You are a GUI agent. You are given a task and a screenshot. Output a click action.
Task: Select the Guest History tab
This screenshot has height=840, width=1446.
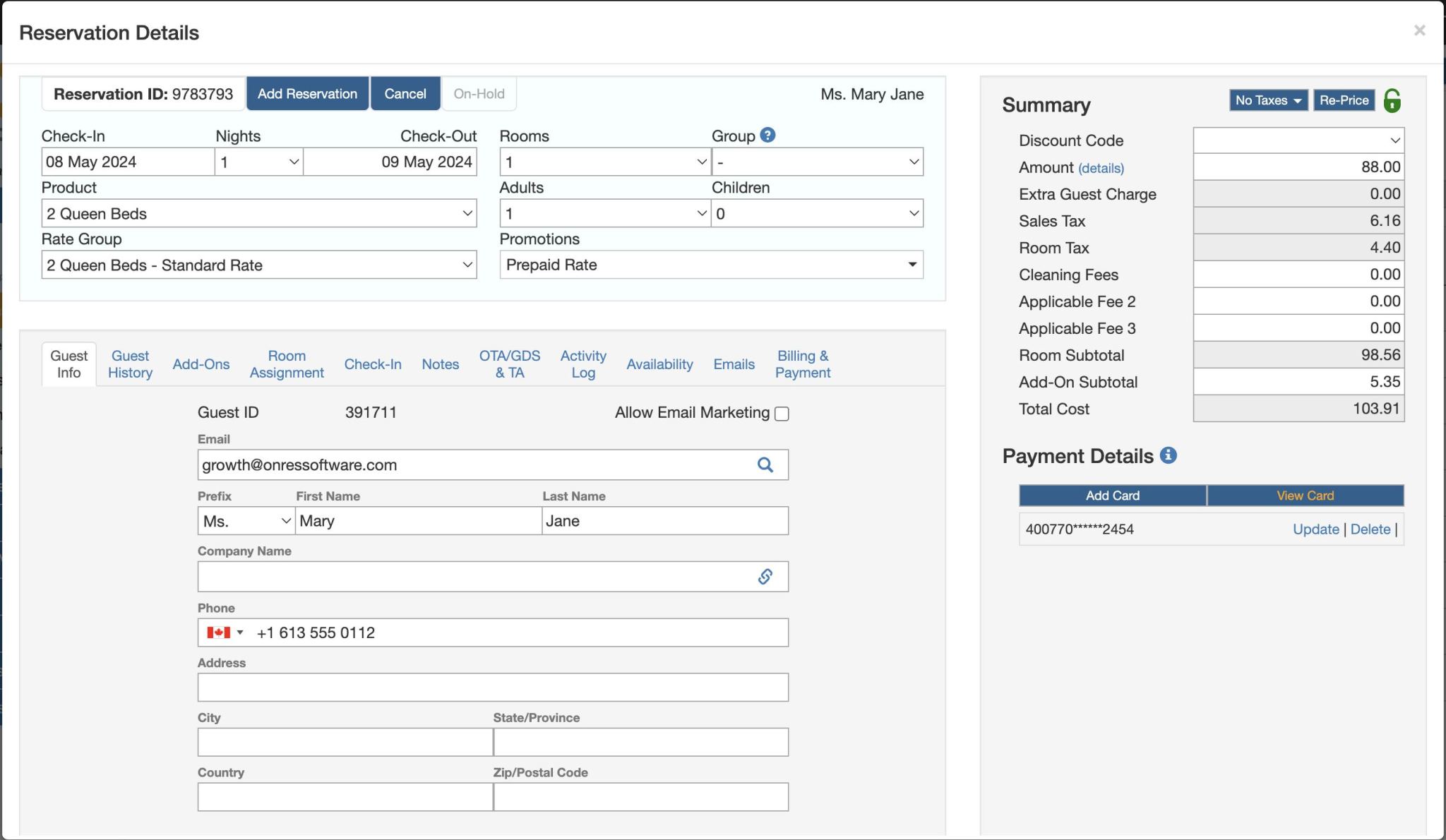[x=129, y=364]
